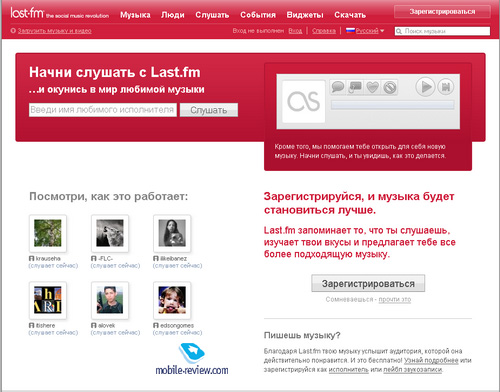
Task: Click the user icon beside itishere
Action: click(x=32, y=325)
